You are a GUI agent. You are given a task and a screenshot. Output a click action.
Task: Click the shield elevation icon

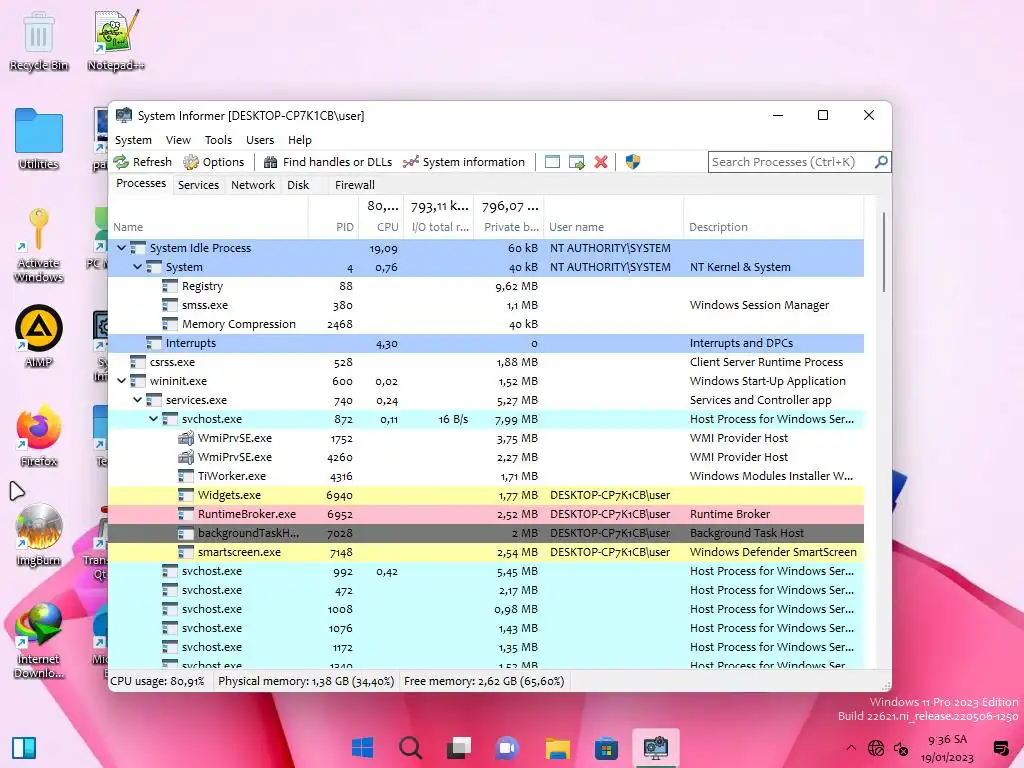click(633, 162)
